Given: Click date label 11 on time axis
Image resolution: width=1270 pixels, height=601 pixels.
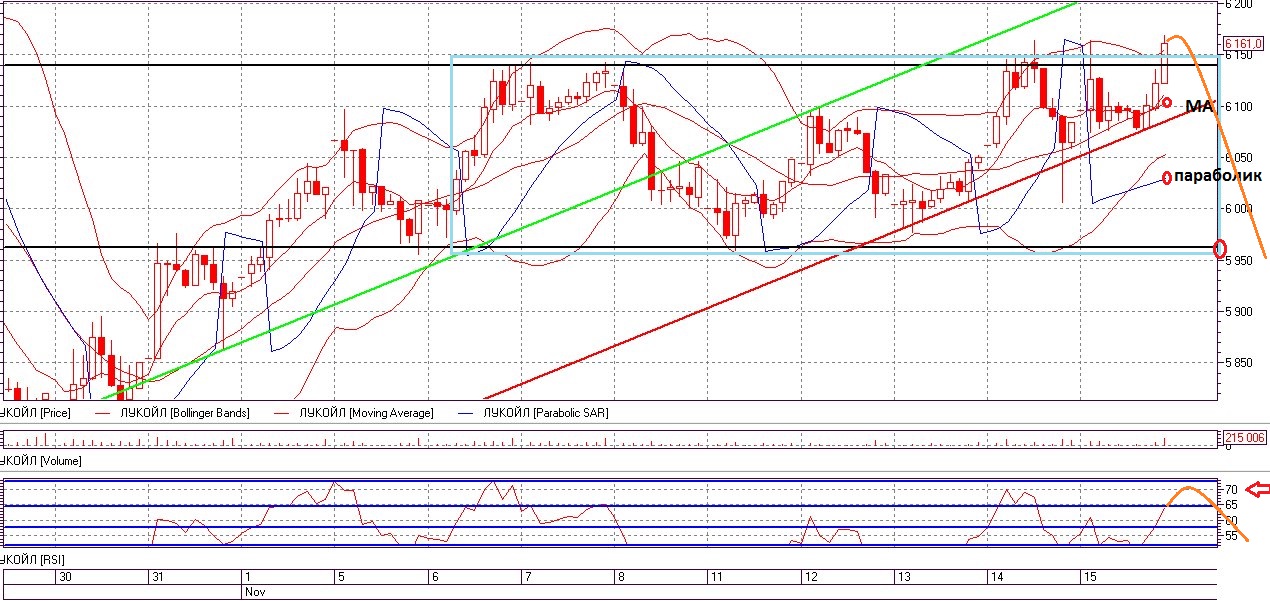Looking at the screenshot, I should tap(716, 577).
